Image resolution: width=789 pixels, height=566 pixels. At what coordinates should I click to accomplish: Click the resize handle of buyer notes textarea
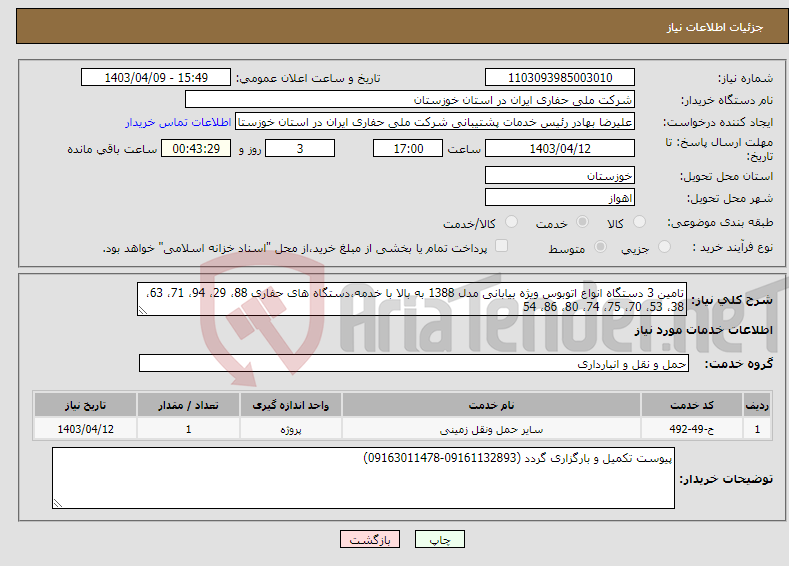[x=58, y=503]
